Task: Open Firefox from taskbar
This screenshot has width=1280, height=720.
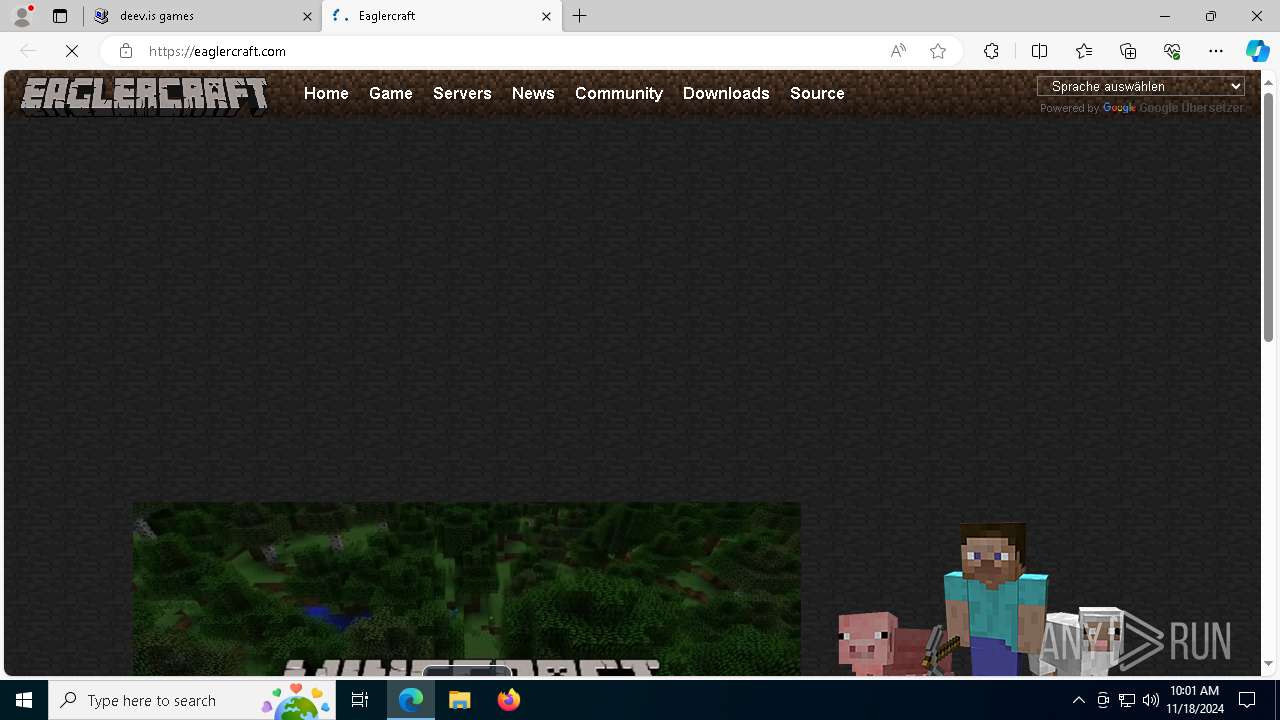Action: [x=508, y=700]
